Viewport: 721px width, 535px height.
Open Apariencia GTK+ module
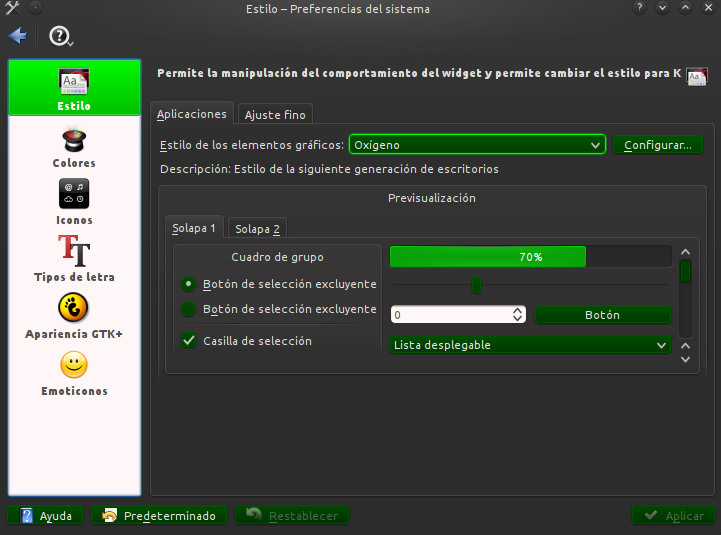coord(74,316)
